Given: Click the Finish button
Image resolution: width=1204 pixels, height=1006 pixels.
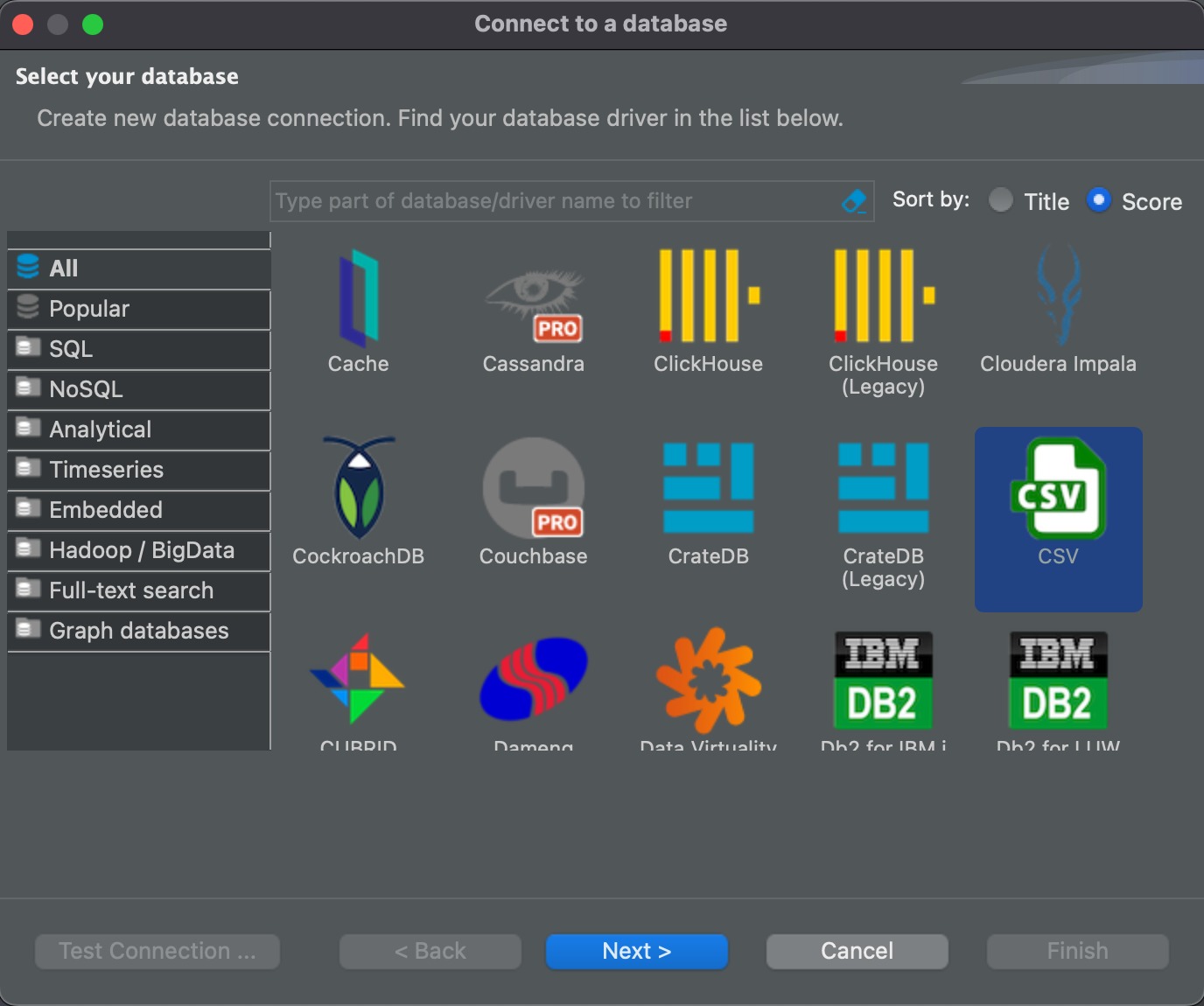Looking at the screenshot, I should pos(1078,951).
